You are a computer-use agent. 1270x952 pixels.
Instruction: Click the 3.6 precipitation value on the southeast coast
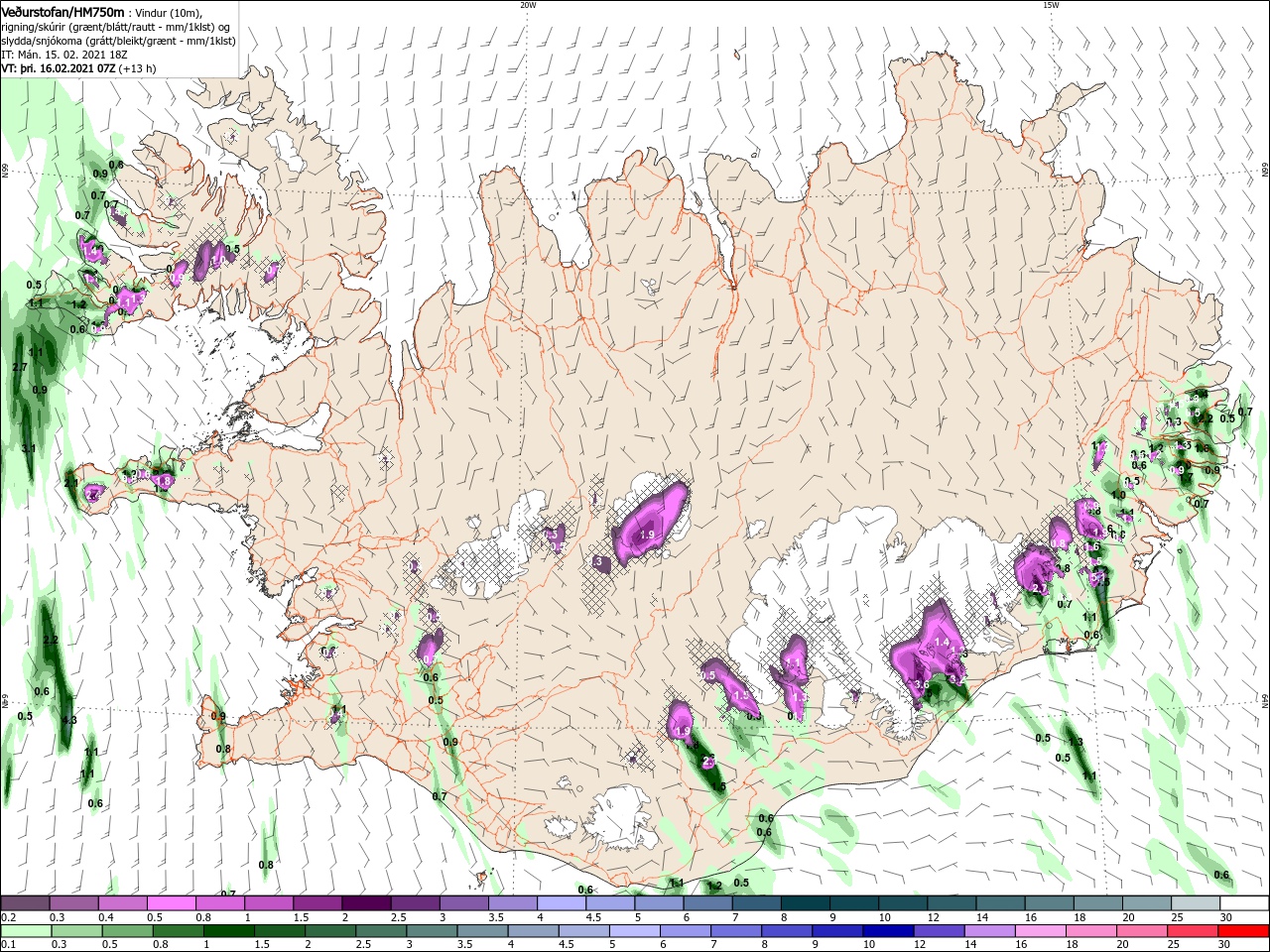pos(921,685)
